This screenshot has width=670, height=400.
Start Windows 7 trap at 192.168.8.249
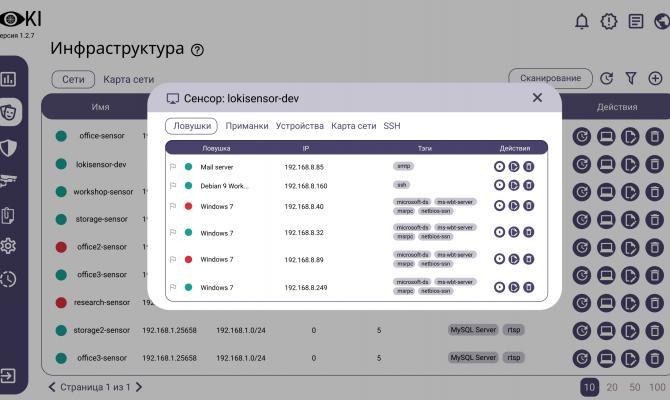point(499,287)
